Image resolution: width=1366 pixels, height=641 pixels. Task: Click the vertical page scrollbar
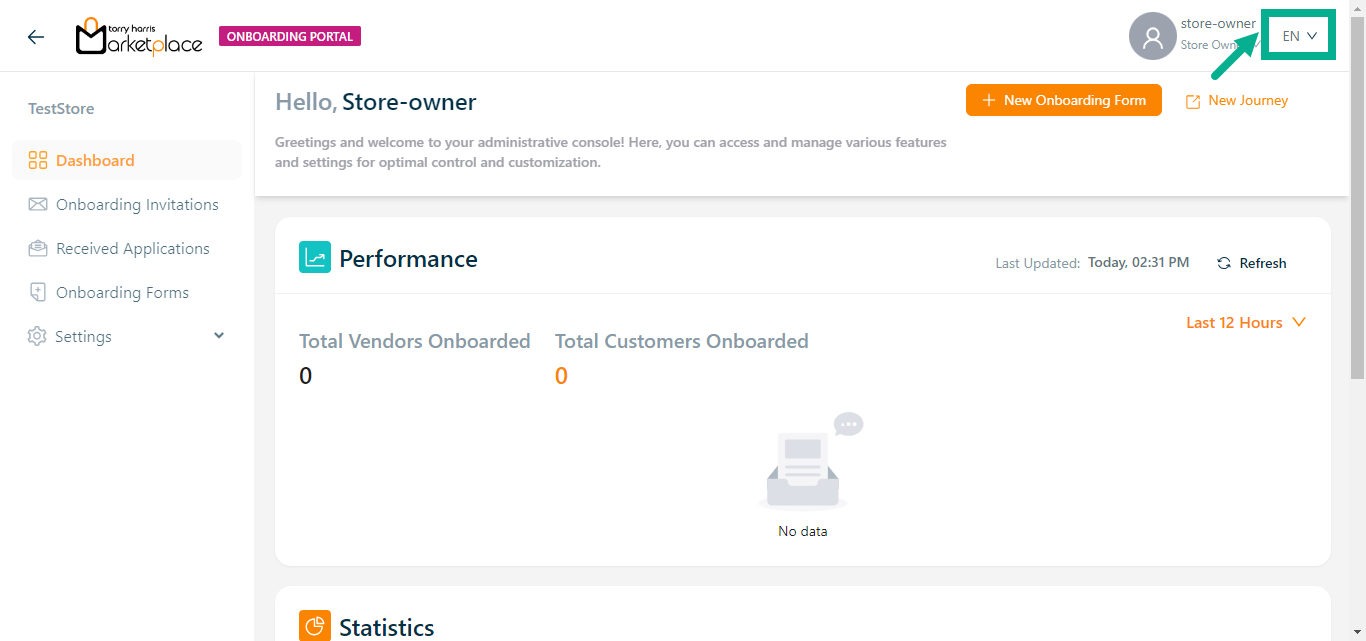coord(1357,200)
